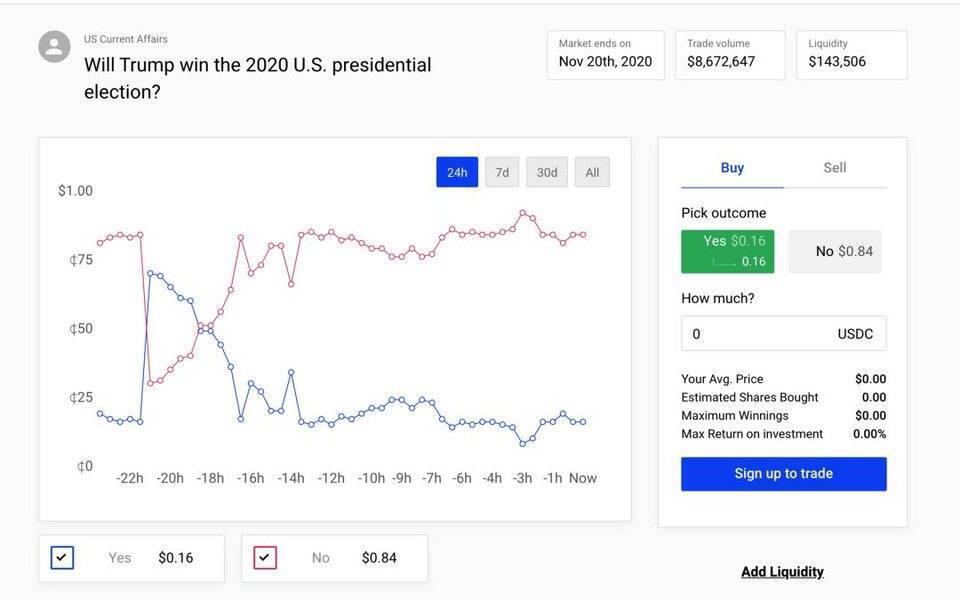
Task: Click the Market ends on date box
Action: pos(606,55)
